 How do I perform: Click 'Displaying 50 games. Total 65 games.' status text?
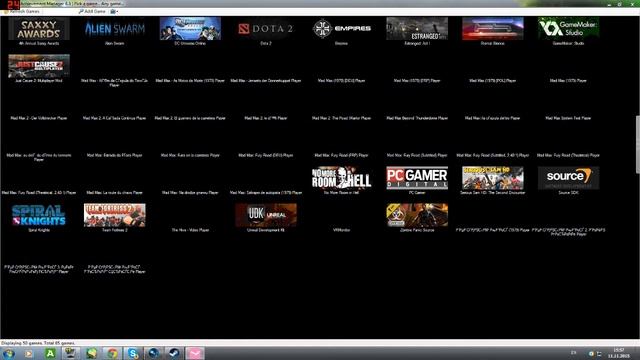tap(38, 343)
